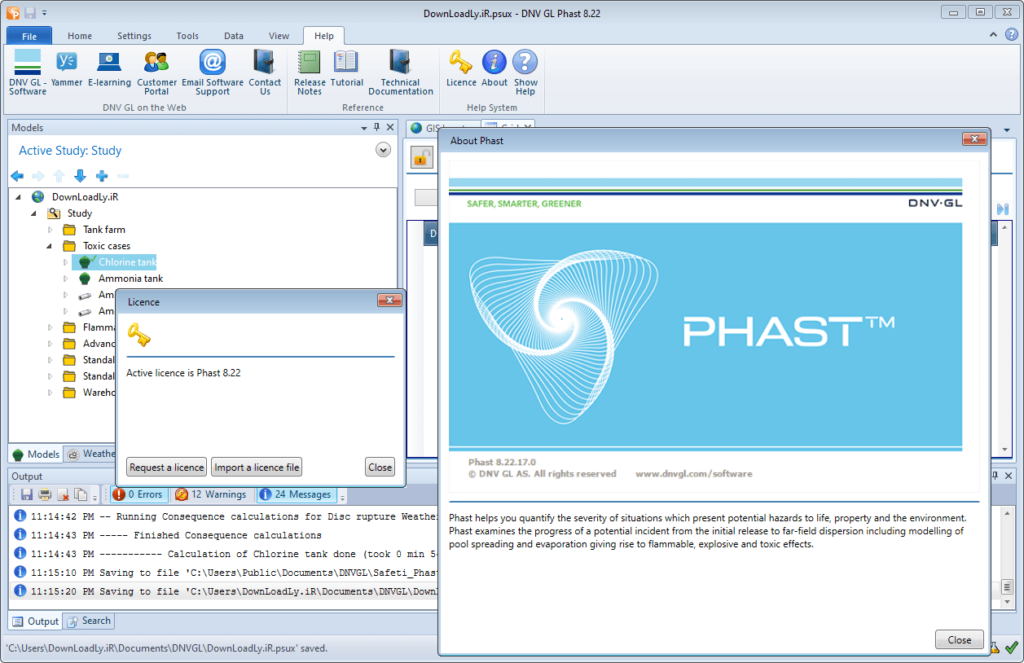Click Request a licence button

click(167, 467)
